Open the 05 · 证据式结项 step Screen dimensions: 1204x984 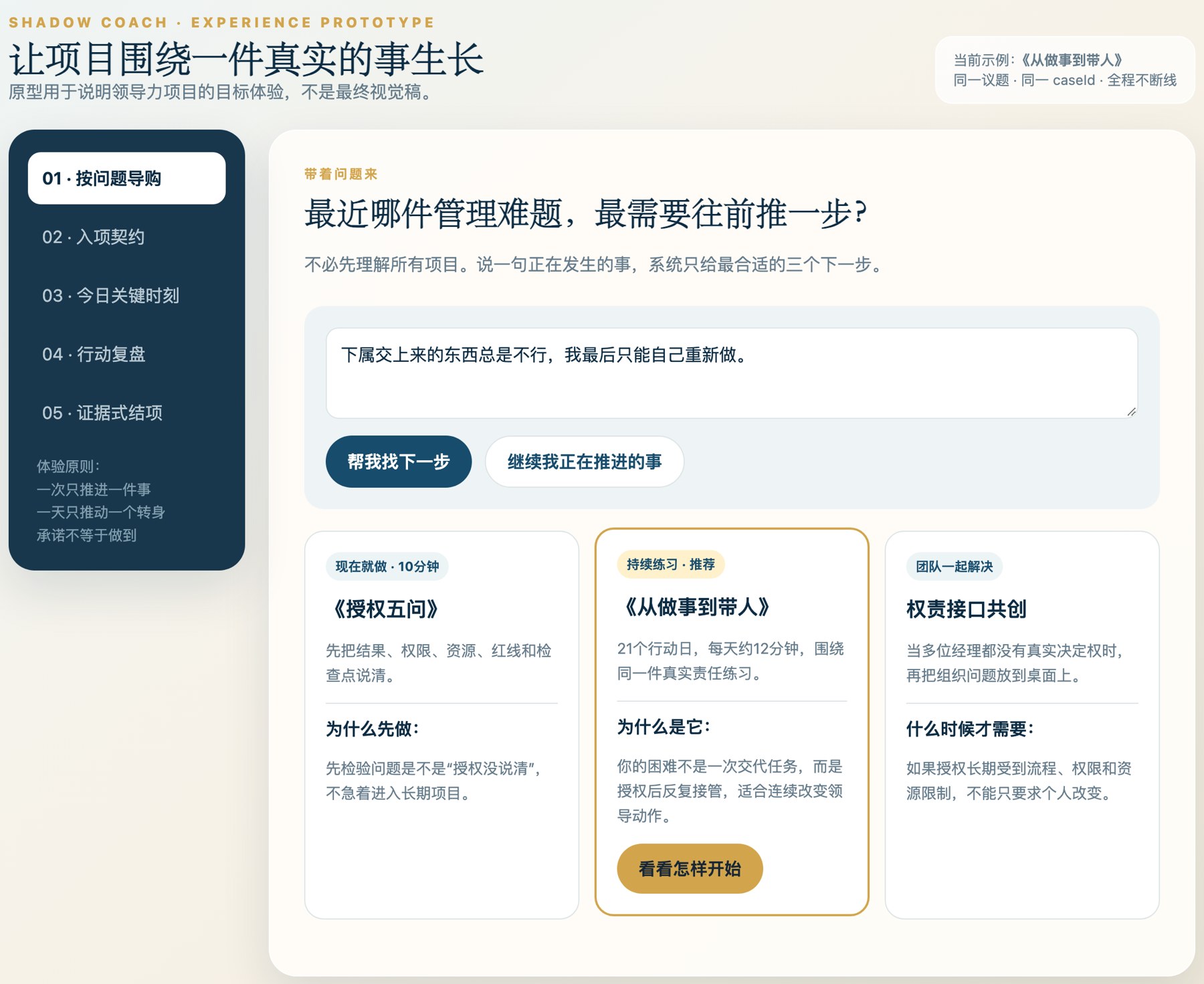126,413
